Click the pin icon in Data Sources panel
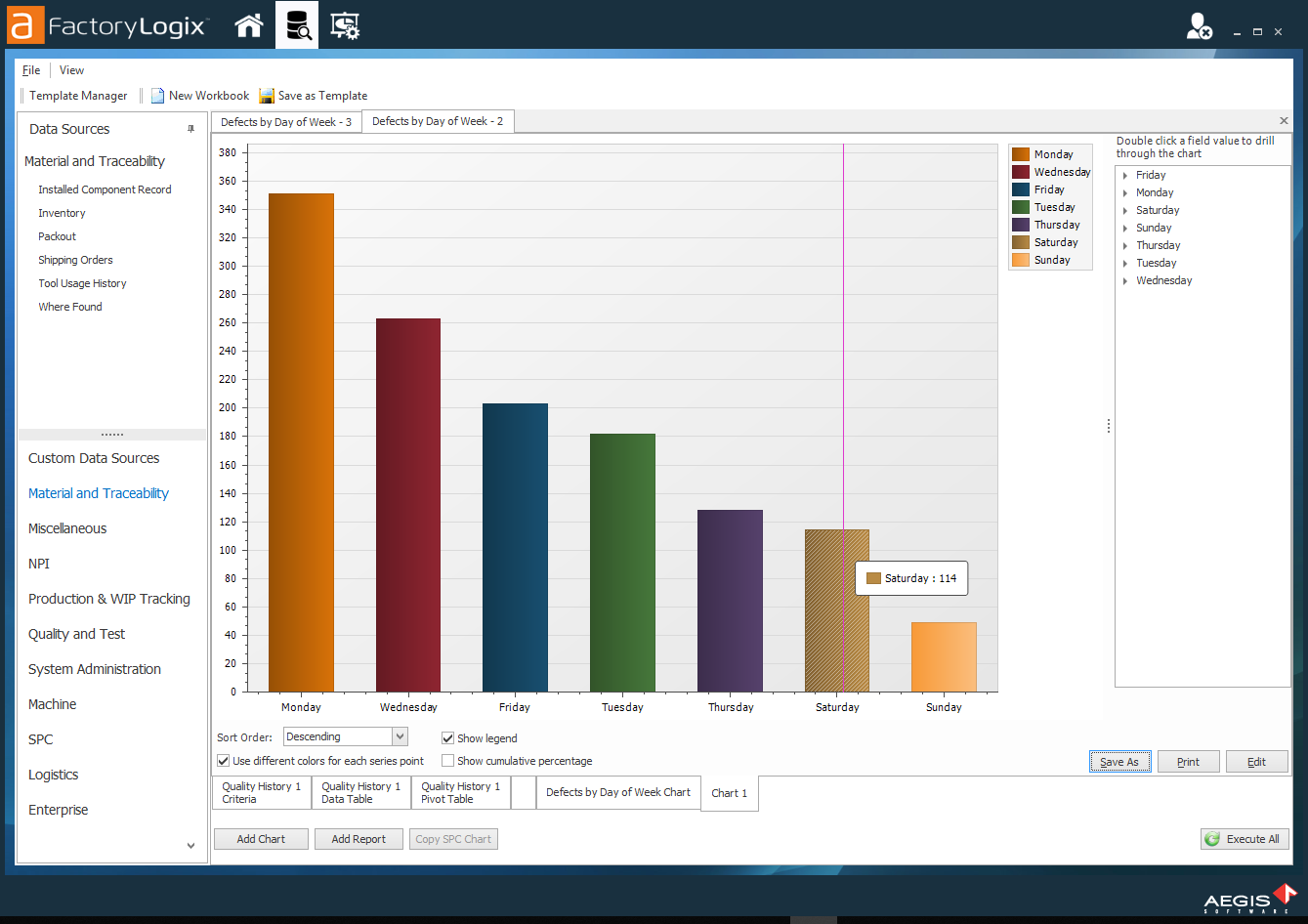The height and width of the screenshot is (924, 1308). tap(191, 129)
